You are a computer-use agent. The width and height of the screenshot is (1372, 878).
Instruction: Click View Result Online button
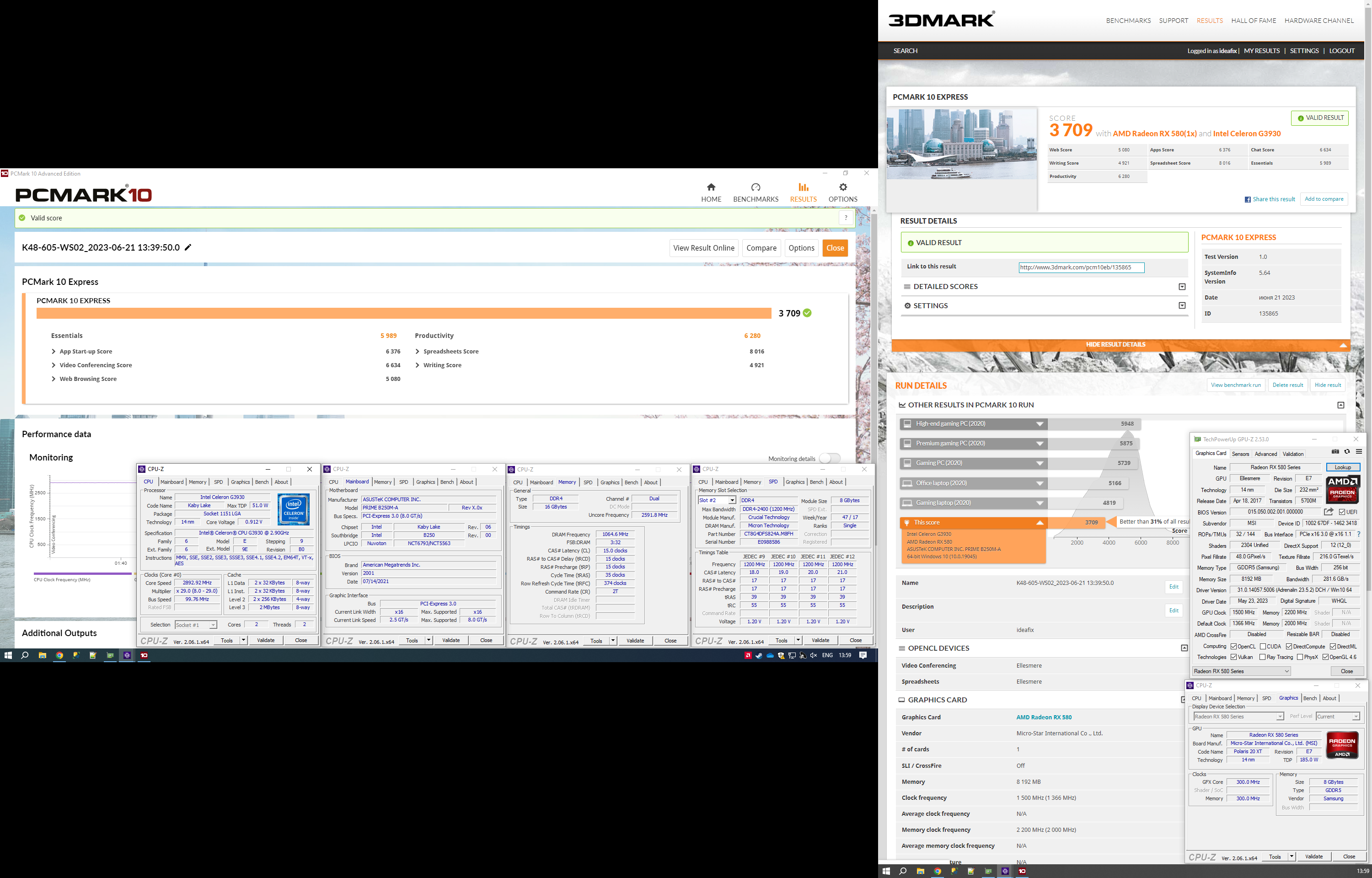coord(703,248)
